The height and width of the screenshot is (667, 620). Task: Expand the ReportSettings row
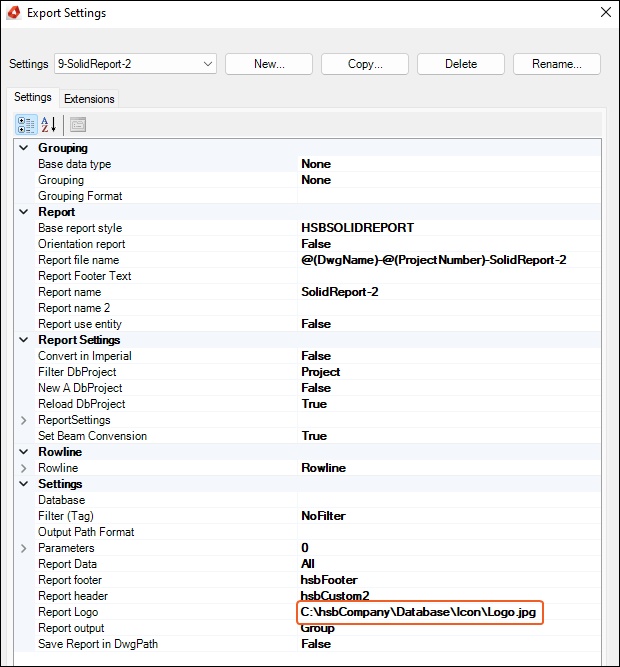point(24,420)
